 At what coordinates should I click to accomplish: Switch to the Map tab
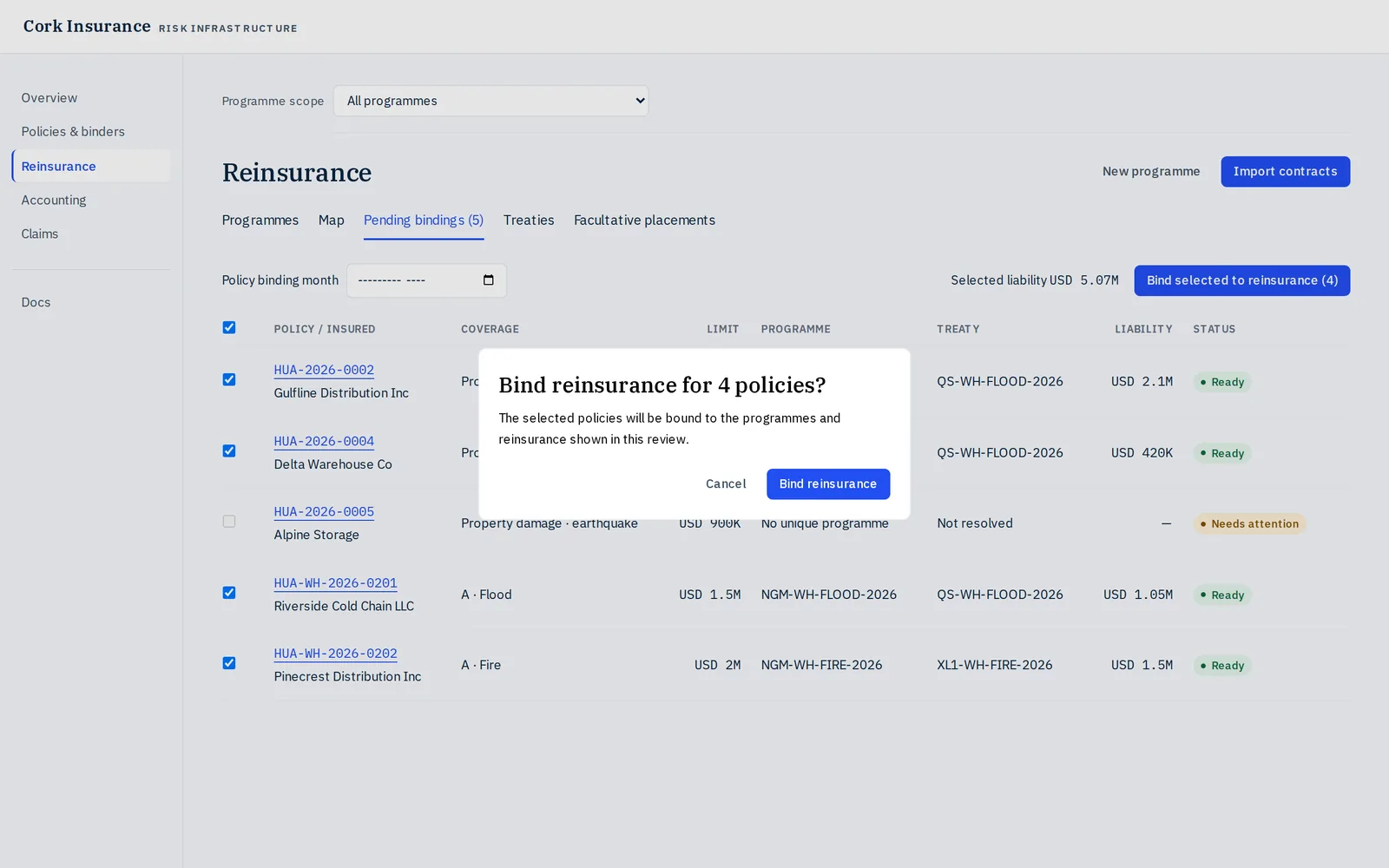pos(331,220)
